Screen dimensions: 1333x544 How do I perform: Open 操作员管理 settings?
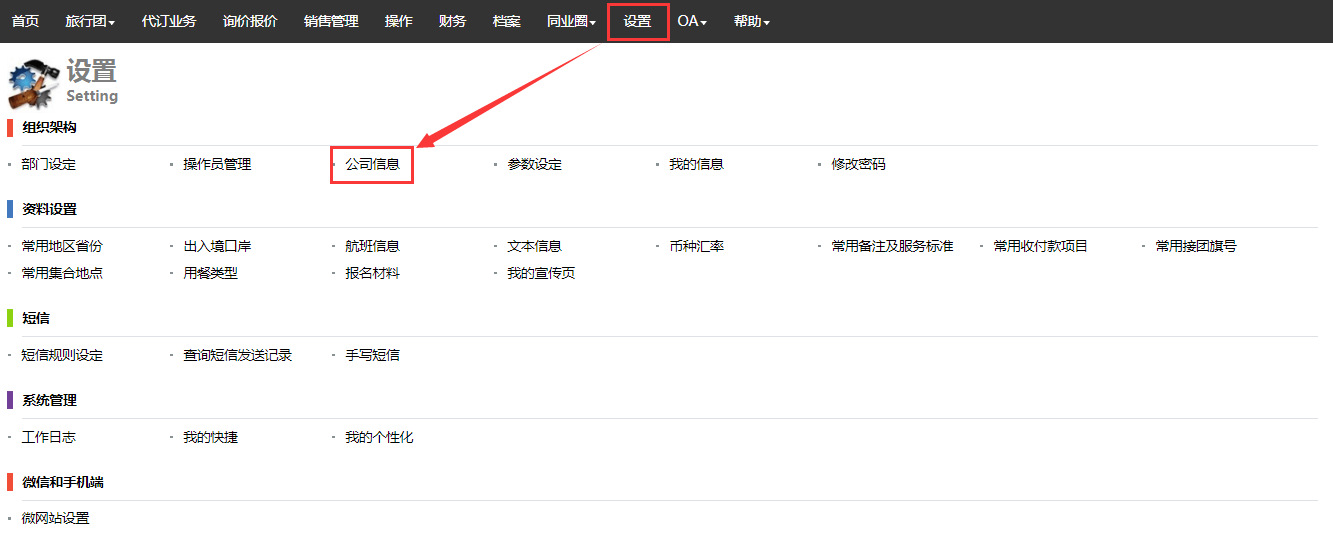pyautogui.click(x=217, y=164)
